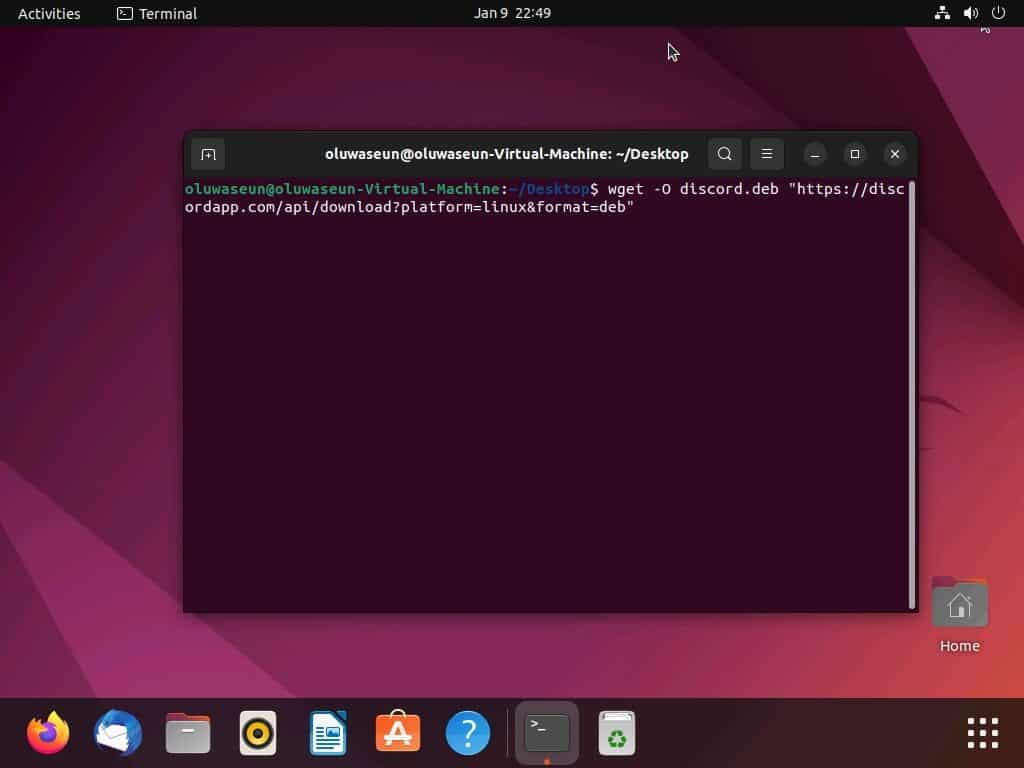Open a new terminal tab

pyautogui.click(x=208, y=154)
